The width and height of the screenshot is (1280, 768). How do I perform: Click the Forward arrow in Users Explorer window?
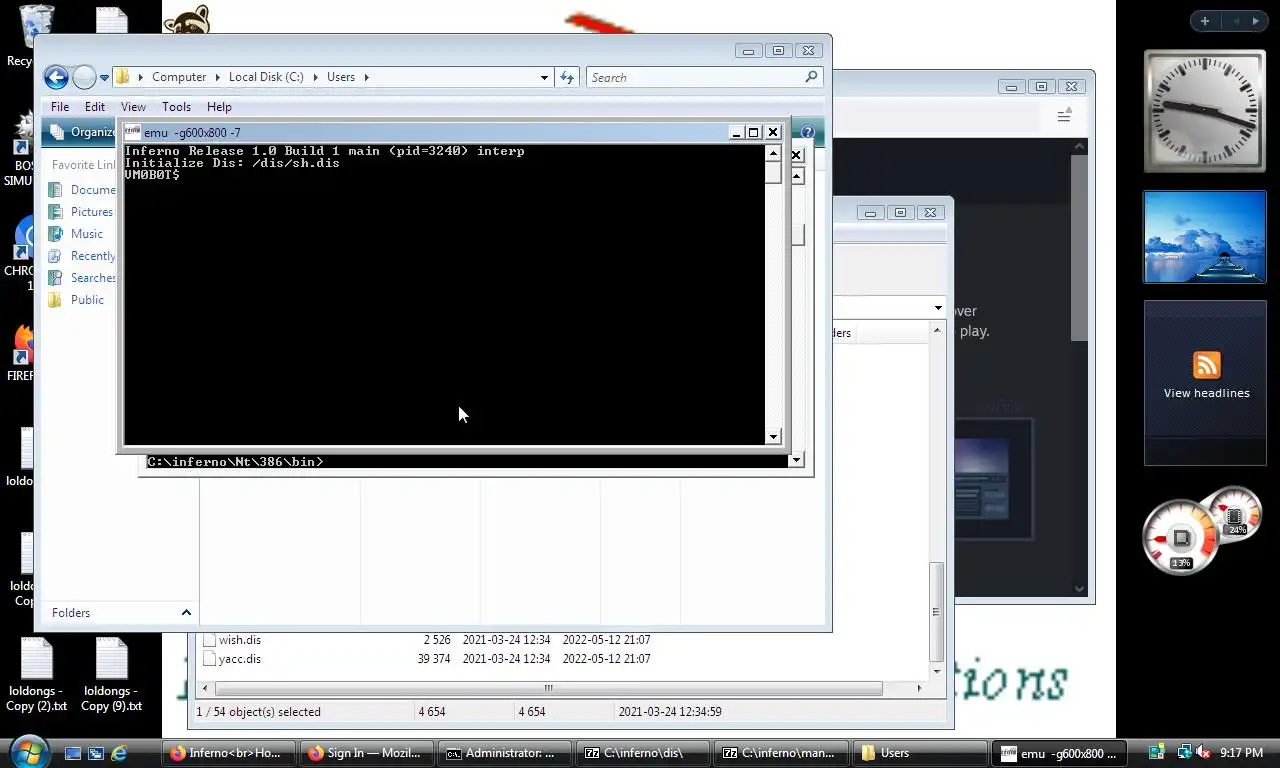(84, 77)
